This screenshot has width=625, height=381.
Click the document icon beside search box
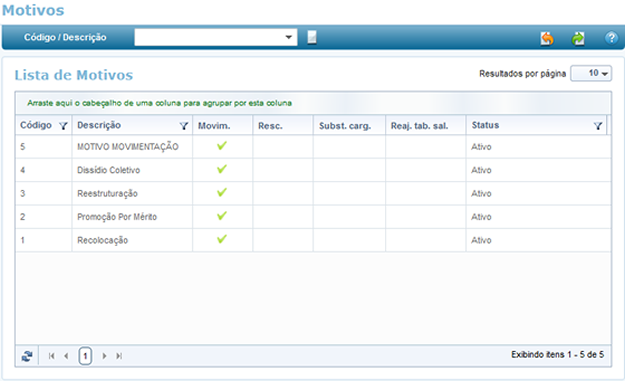[312, 37]
